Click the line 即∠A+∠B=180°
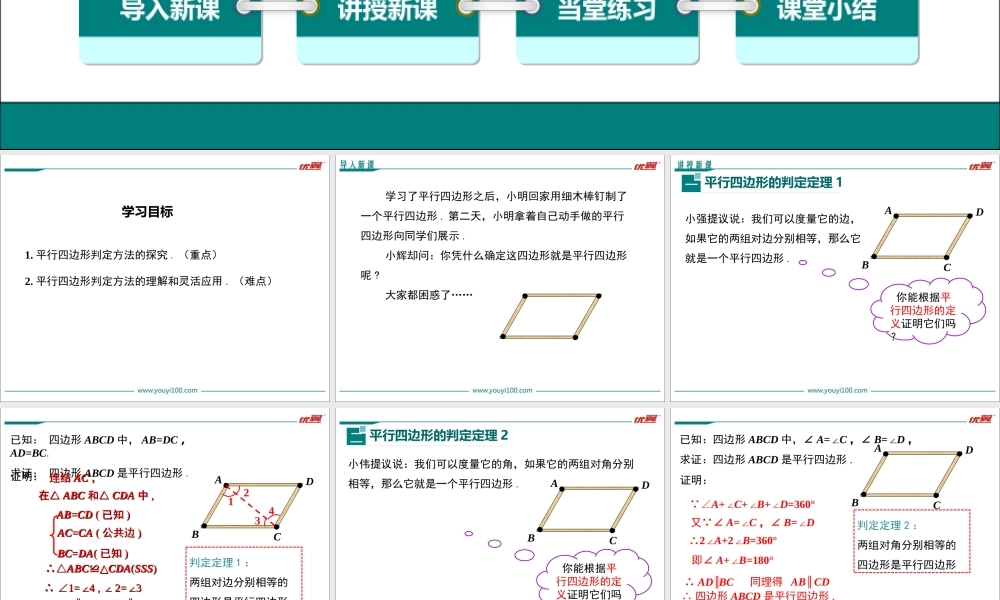The height and width of the screenshot is (600, 1000). pyautogui.click(x=732, y=560)
